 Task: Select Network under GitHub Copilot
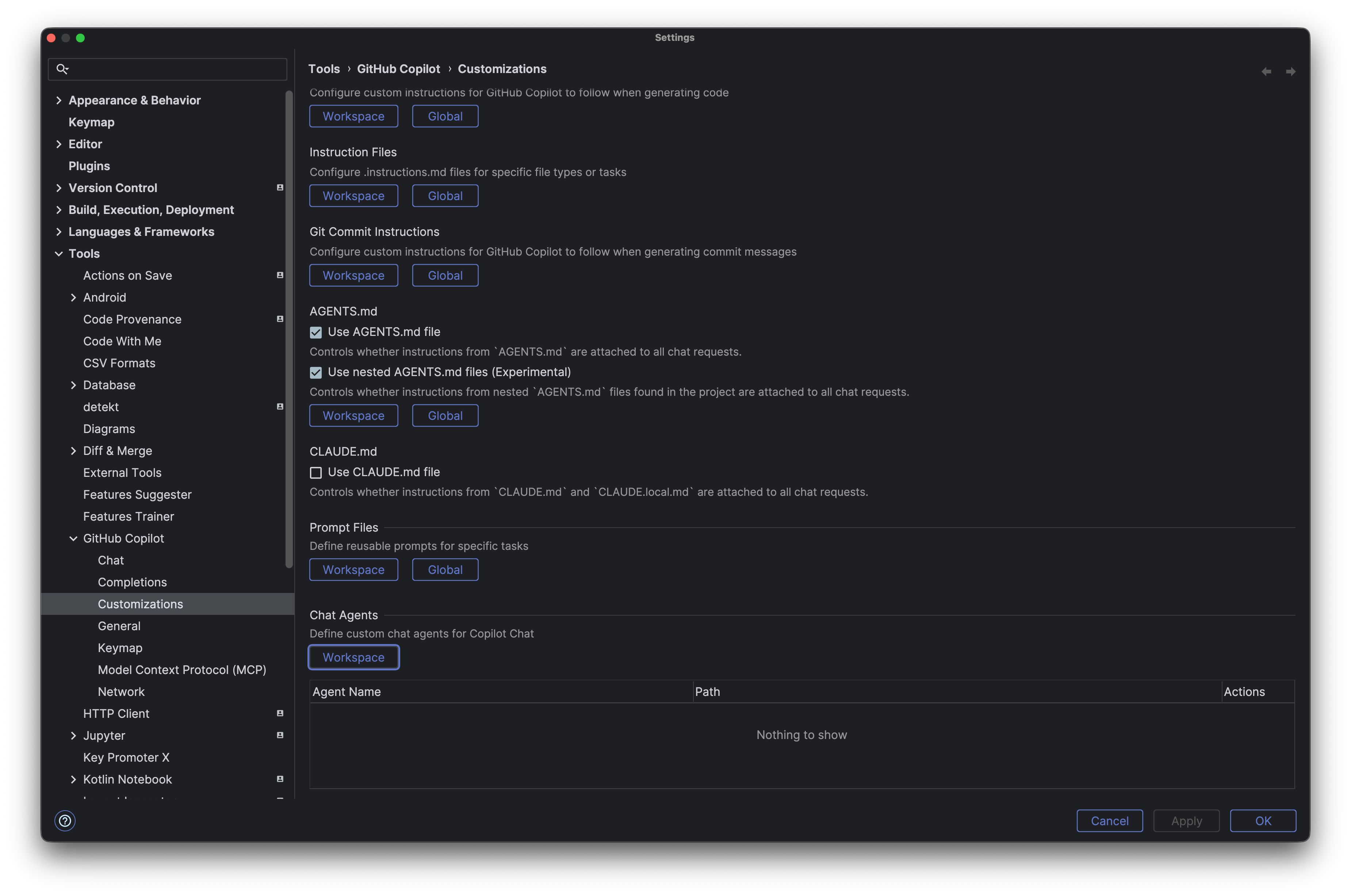(121, 692)
